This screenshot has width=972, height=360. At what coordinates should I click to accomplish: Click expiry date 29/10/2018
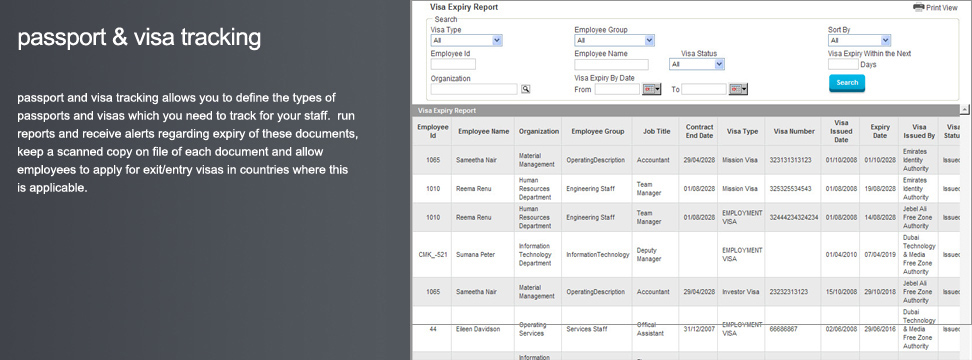[x=879, y=292]
